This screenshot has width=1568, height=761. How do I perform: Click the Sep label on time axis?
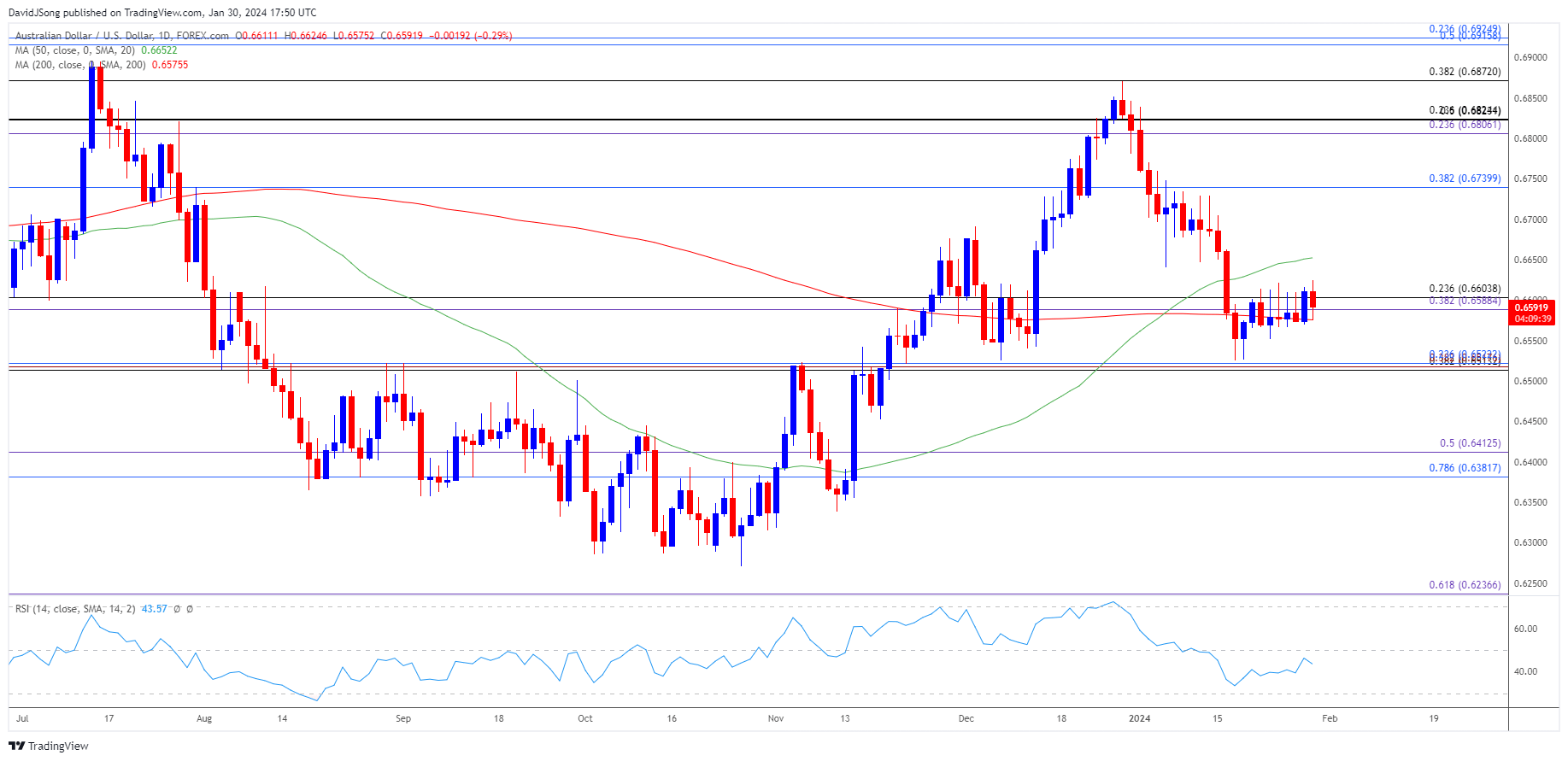point(403,719)
